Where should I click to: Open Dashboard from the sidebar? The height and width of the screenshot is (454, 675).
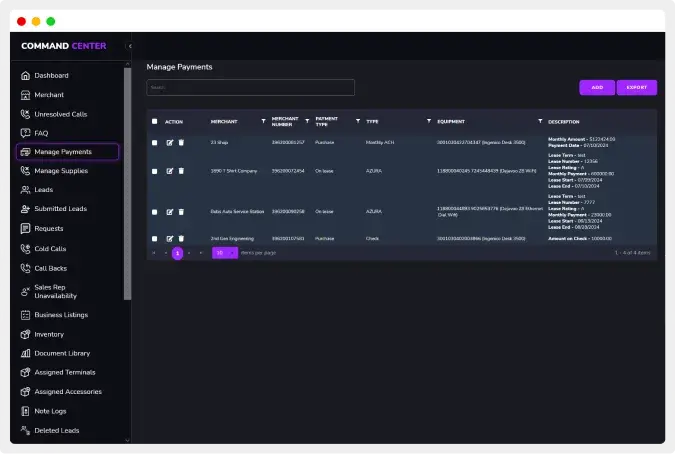51,76
